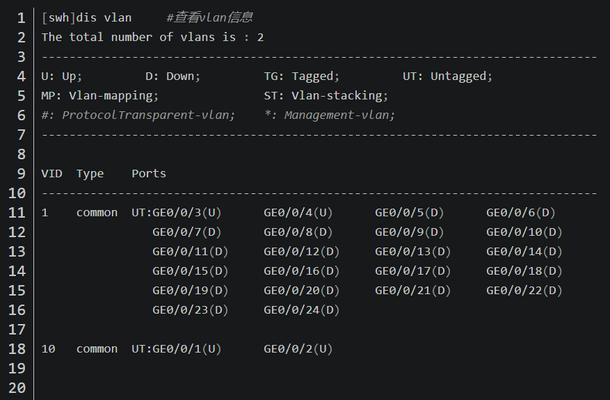Click 'The total number of vlans' line
This screenshot has height=400, width=610.
[152, 37]
